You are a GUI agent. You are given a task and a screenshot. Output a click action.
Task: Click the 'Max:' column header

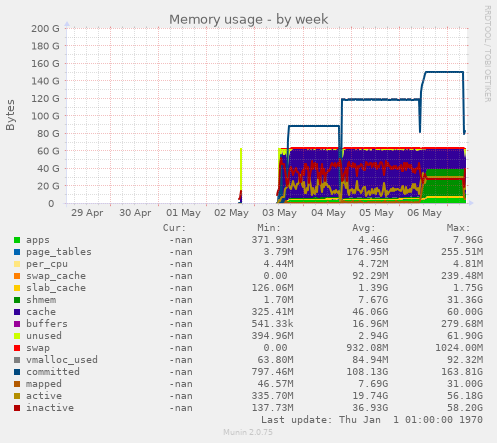tap(458, 228)
